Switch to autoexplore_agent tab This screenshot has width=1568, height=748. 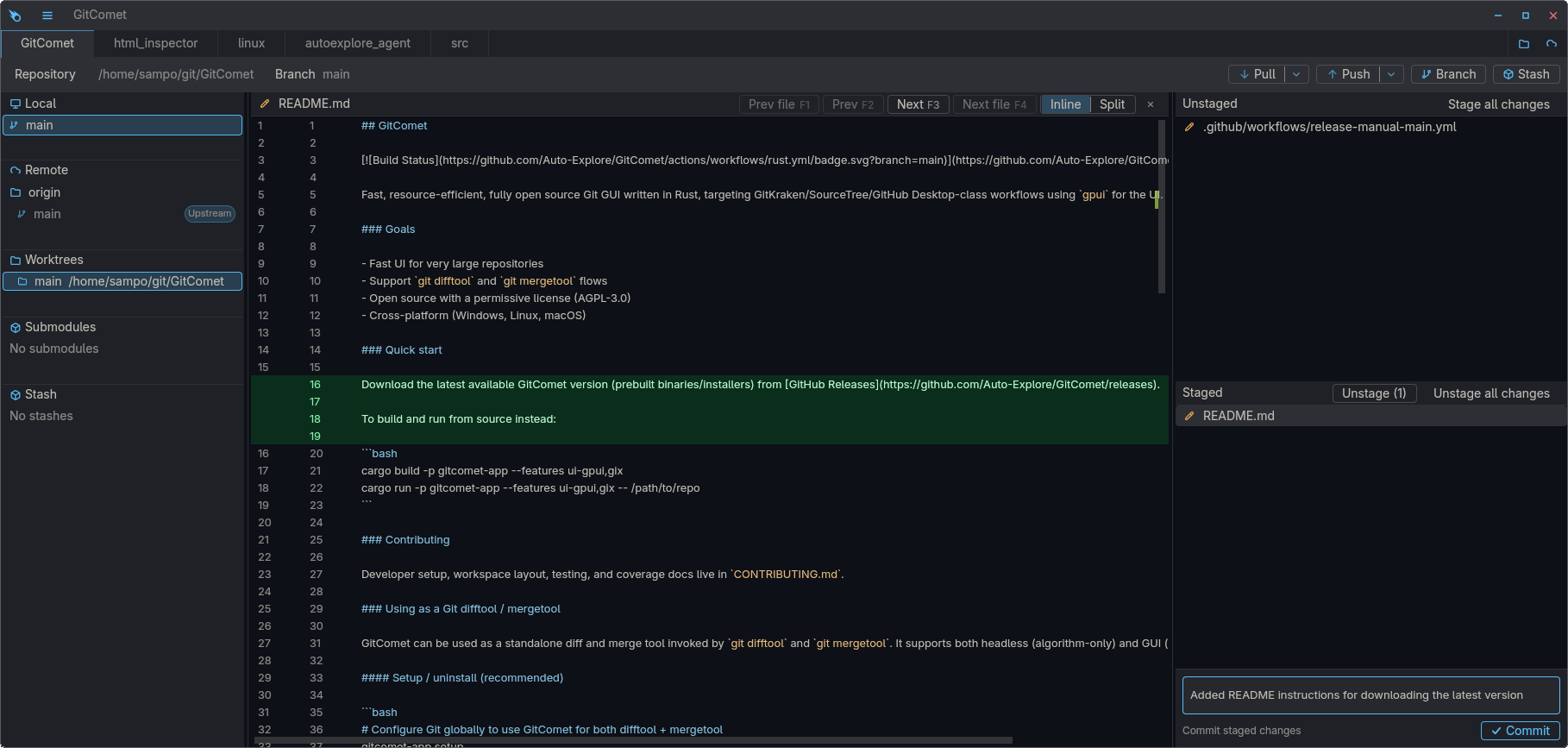357,43
